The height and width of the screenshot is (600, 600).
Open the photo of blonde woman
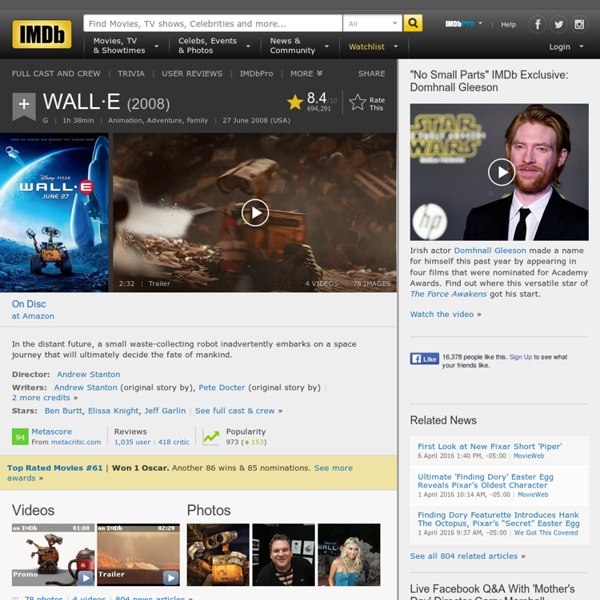[x=349, y=554]
